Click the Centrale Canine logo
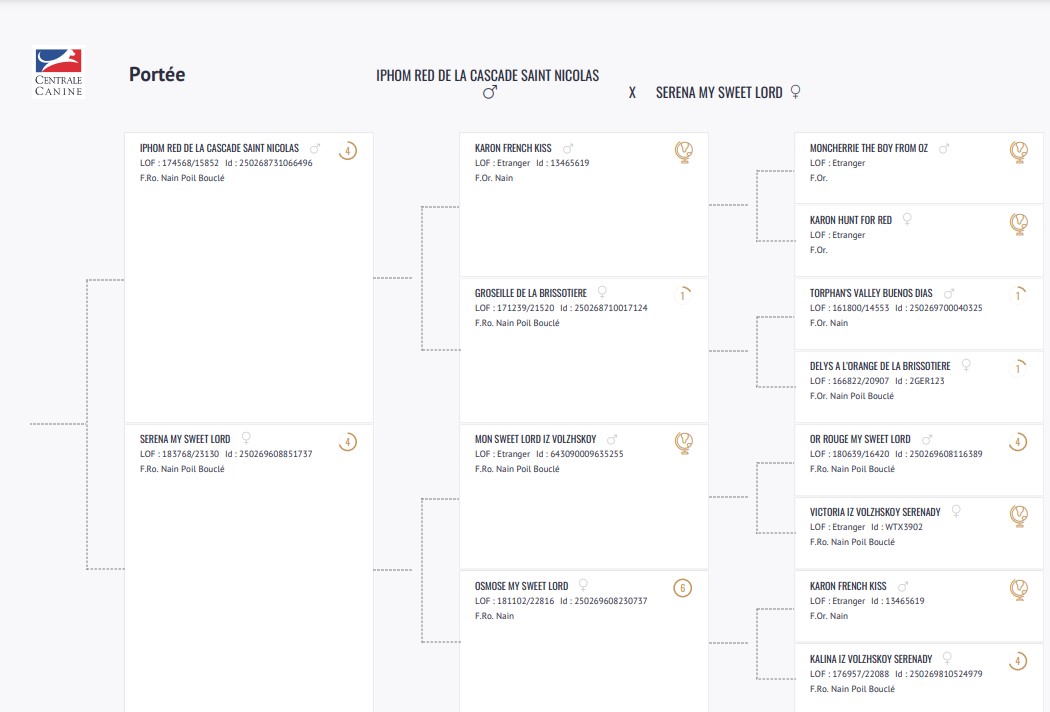Image resolution: width=1050 pixels, height=712 pixels. 59,73
